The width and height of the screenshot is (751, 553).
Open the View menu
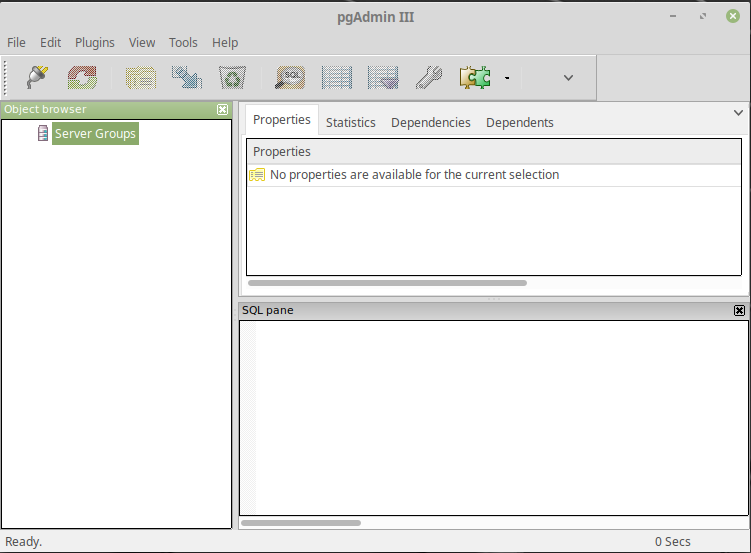pyautogui.click(x=142, y=43)
